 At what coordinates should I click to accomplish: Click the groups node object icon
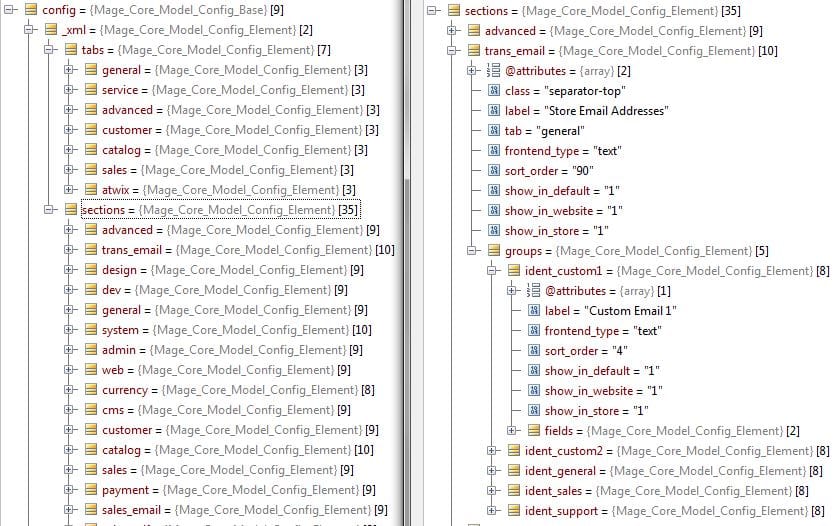click(494, 250)
